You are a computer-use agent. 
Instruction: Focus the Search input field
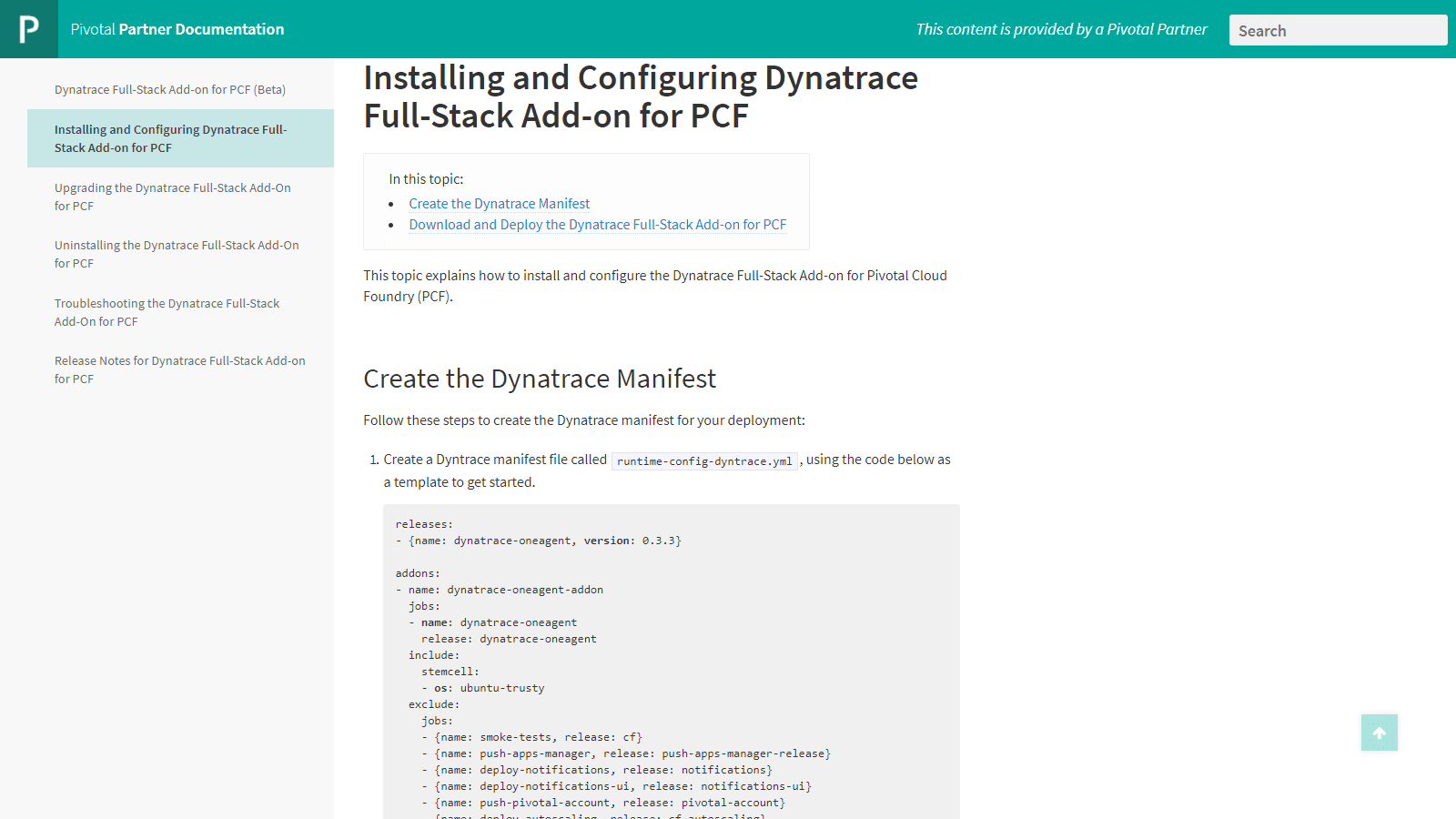pyautogui.click(x=1338, y=30)
